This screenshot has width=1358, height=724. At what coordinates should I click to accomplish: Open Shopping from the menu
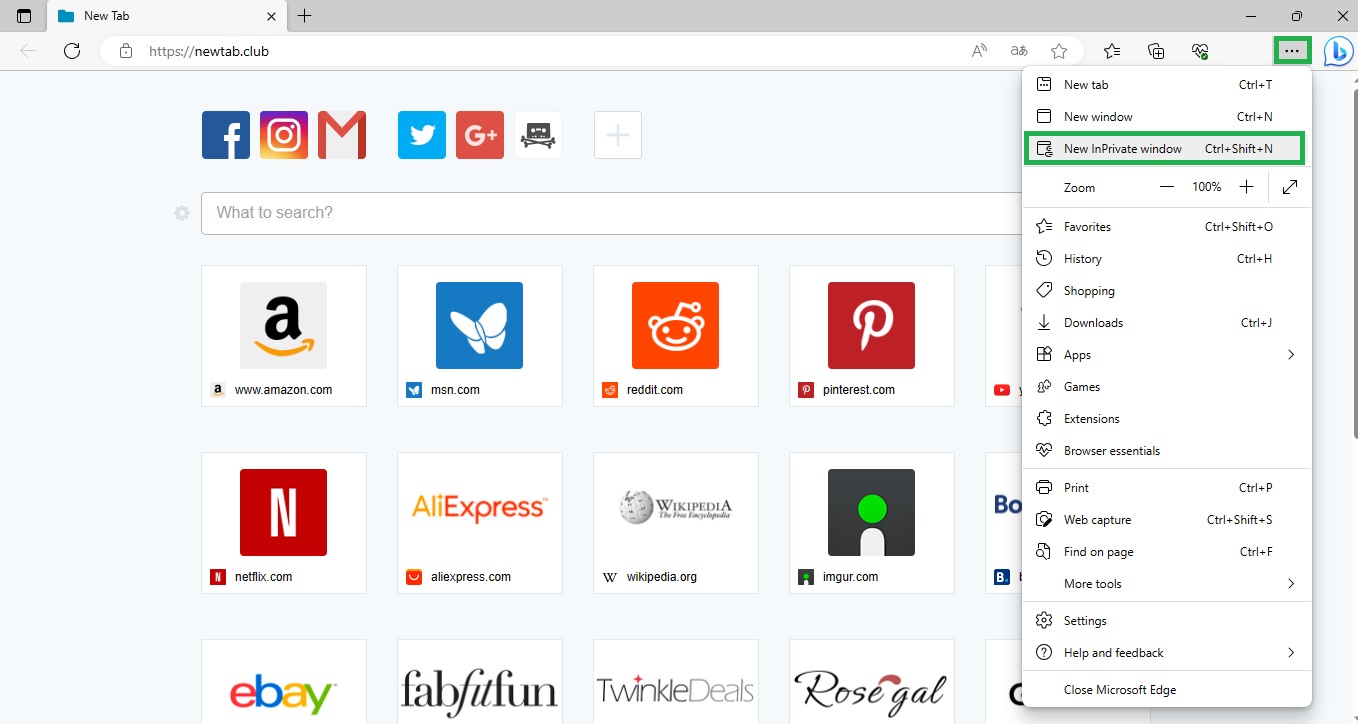click(x=1167, y=291)
